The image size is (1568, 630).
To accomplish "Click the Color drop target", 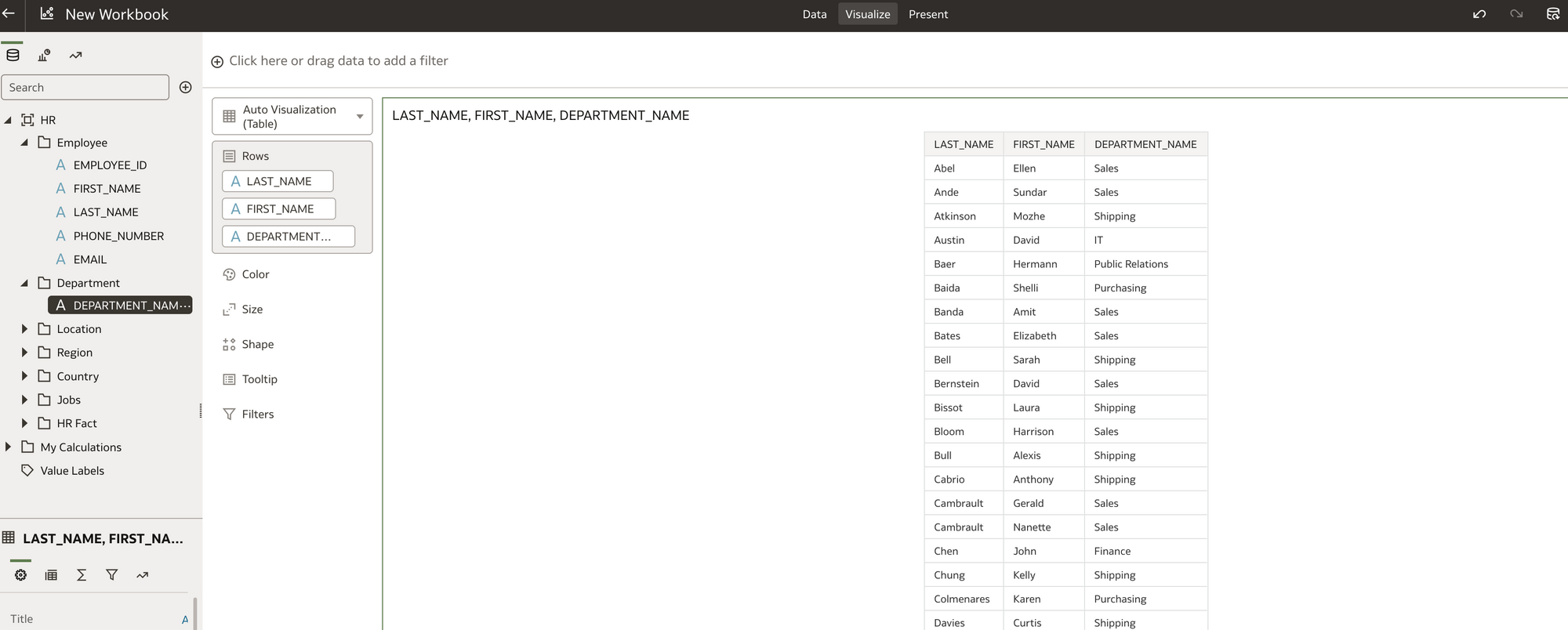I will (256, 274).
